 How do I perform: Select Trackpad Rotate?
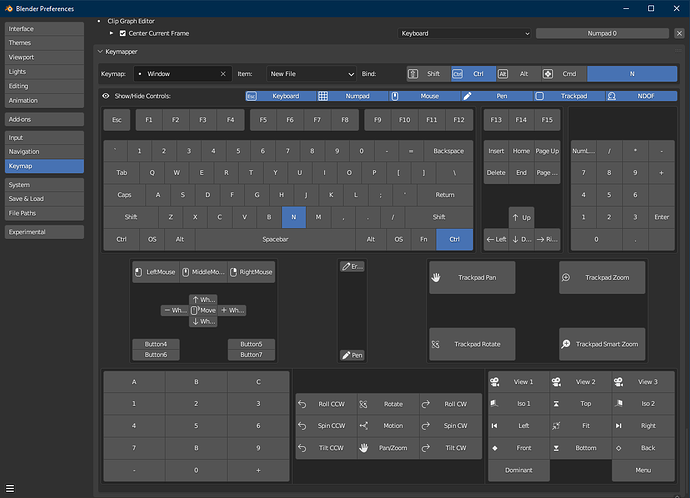(472, 344)
